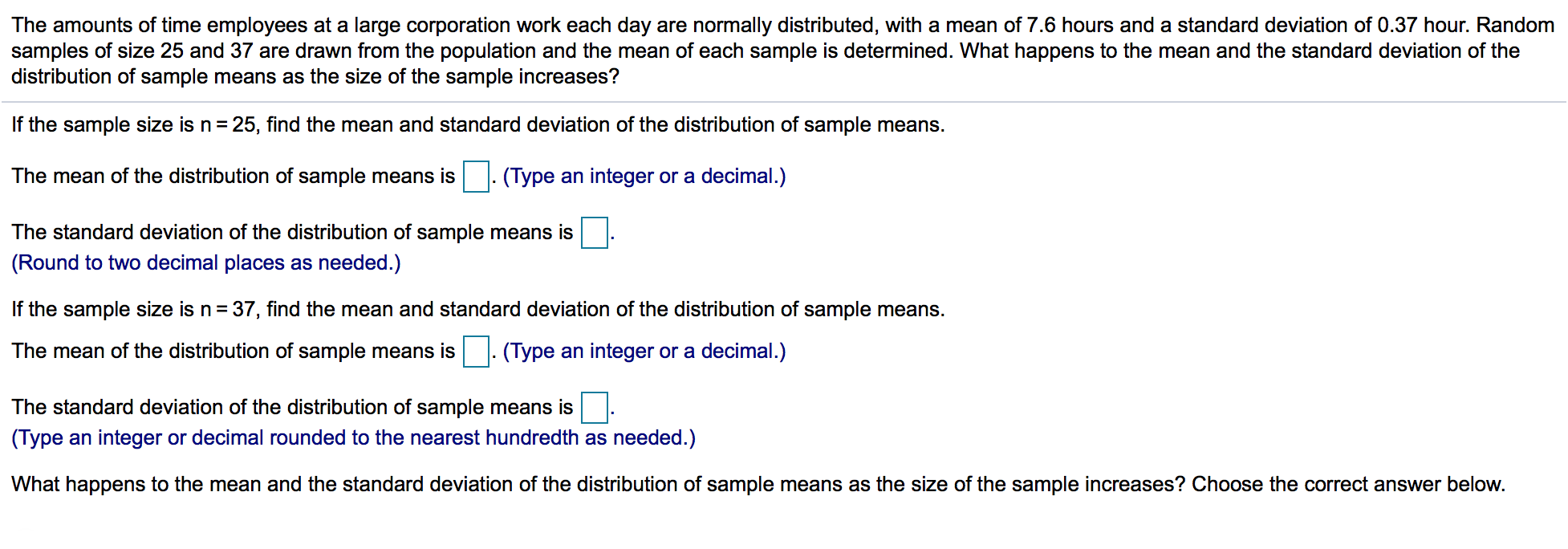1568x549 pixels.
Task: Select the hint text about rounding to two decimals
Action: tap(205, 262)
